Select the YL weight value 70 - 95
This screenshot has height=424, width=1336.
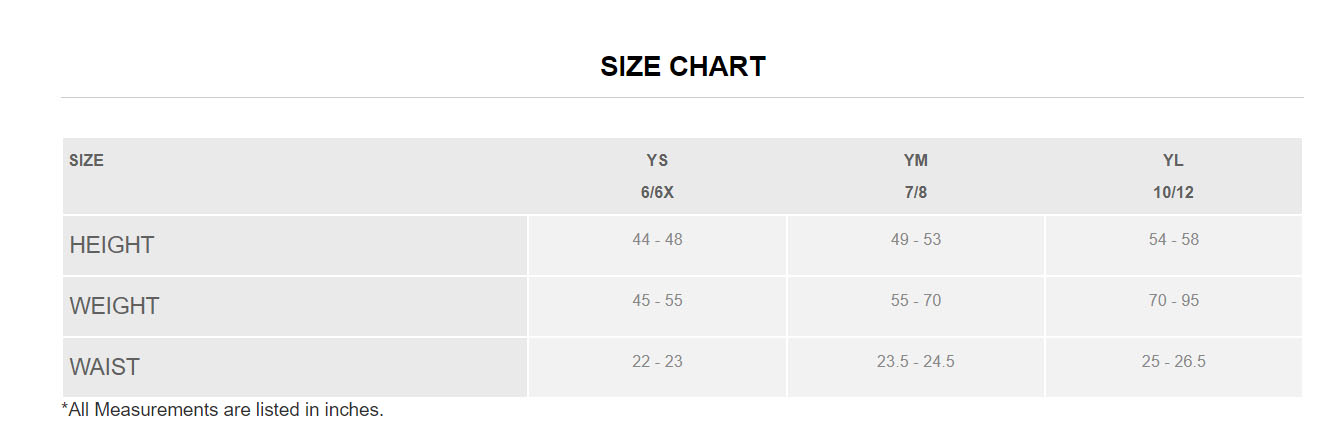pyautogui.click(x=1173, y=301)
